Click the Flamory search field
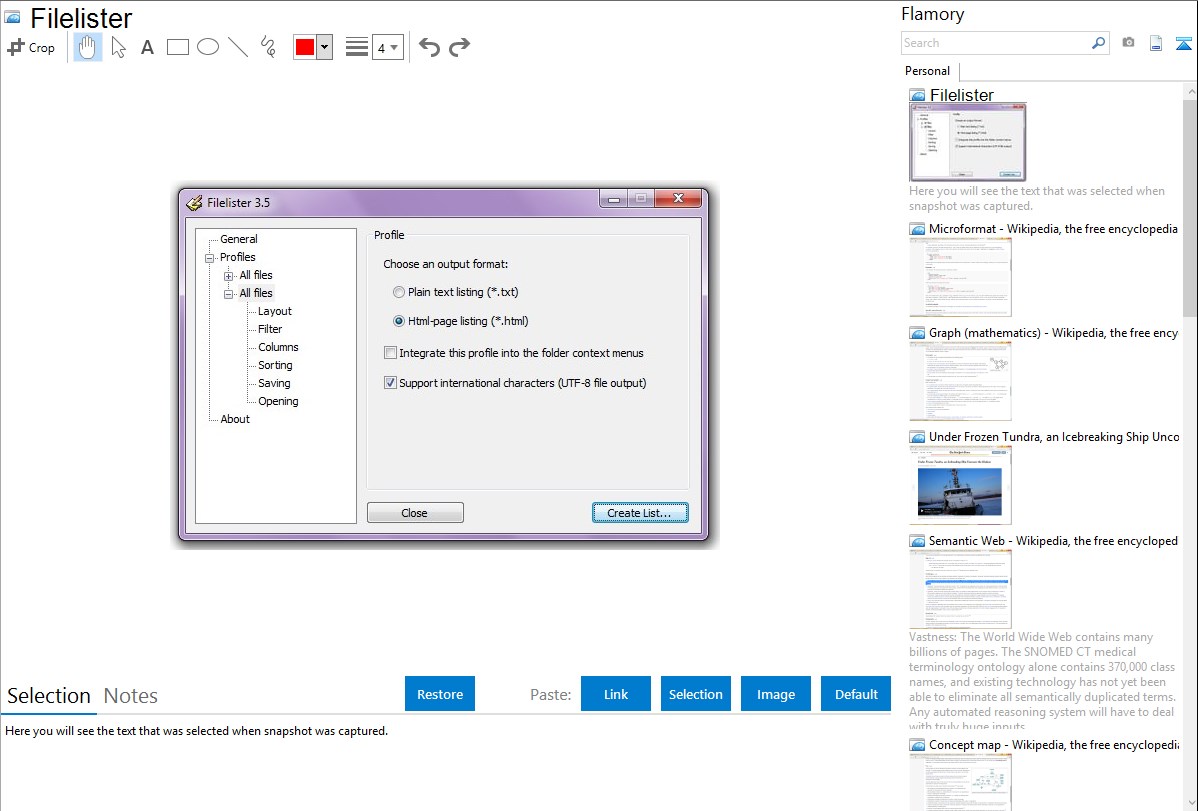 (x=996, y=43)
